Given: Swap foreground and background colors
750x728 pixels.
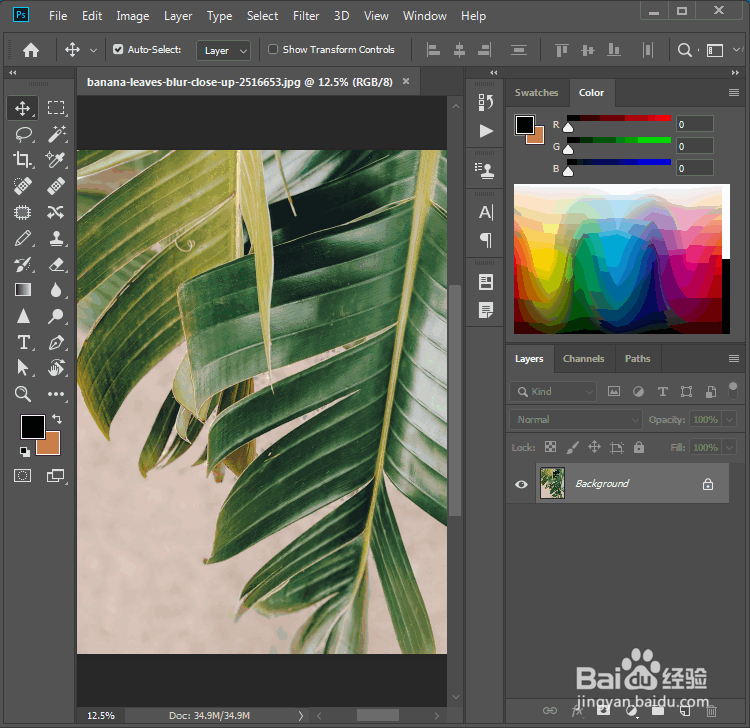Looking at the screenshot, I should [57, 419].
